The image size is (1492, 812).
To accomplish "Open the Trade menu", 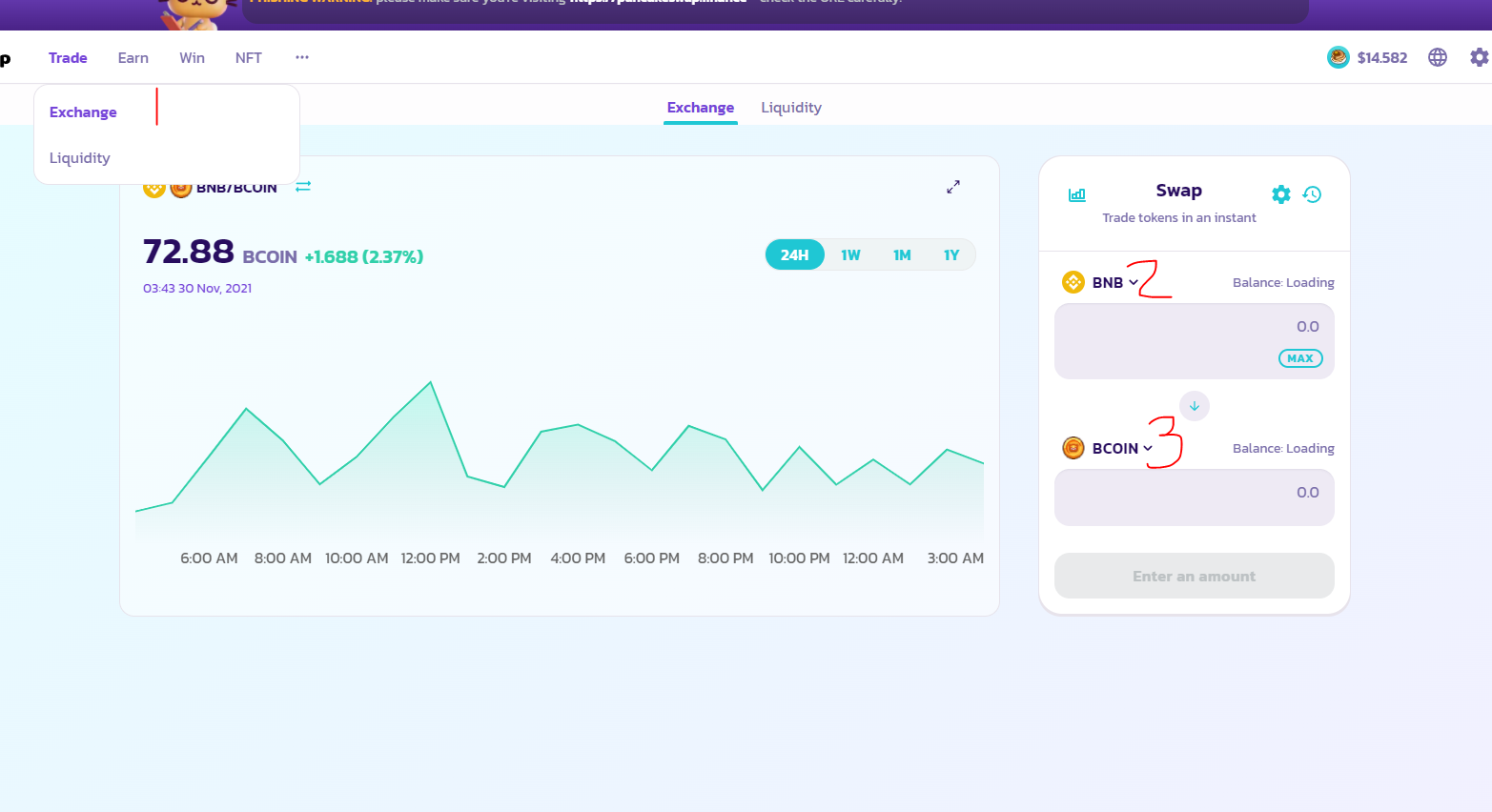I will pos(68,58).
